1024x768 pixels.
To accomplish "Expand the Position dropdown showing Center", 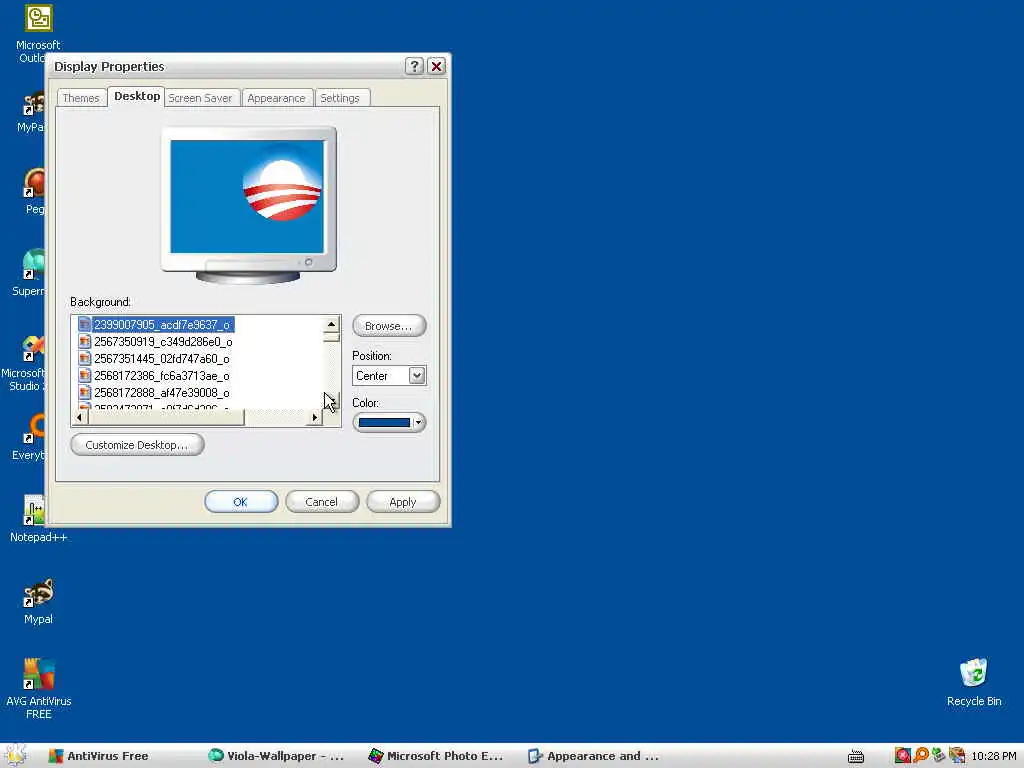I will (x=417, y=376).
